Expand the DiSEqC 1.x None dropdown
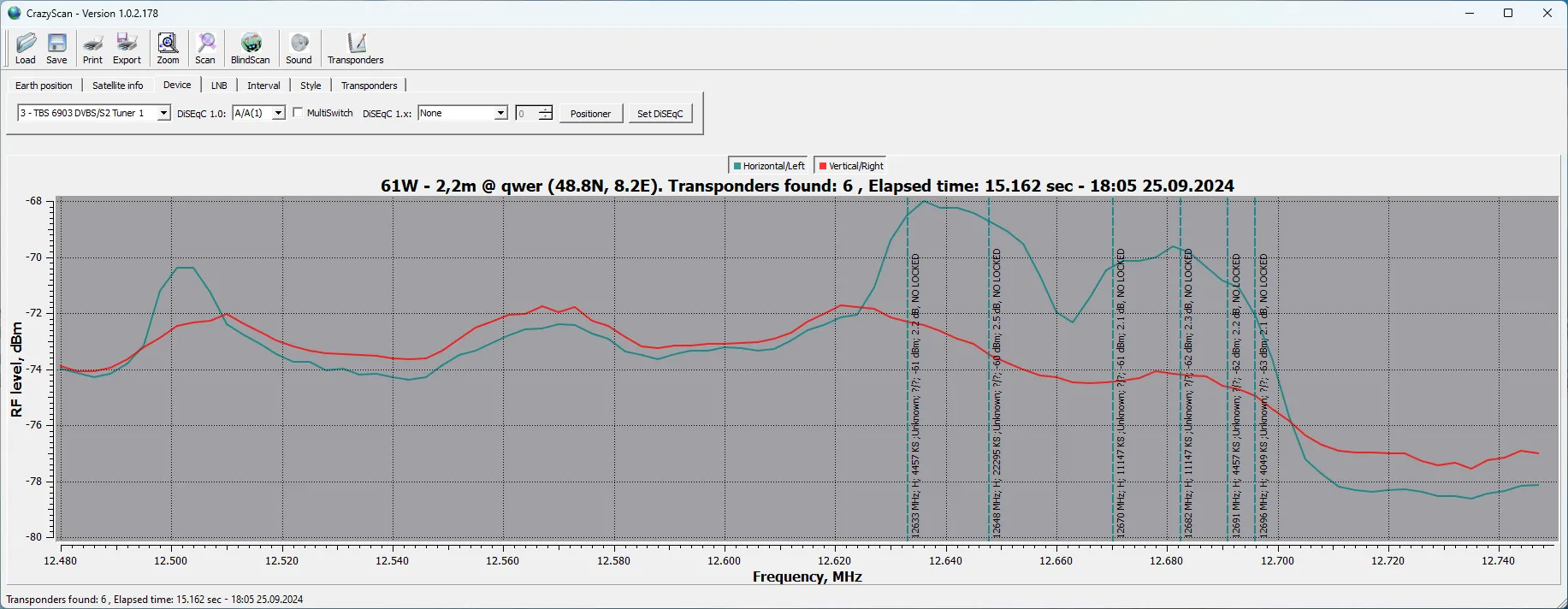This screenshot has height=609, width=1568. tap(500, 114)
